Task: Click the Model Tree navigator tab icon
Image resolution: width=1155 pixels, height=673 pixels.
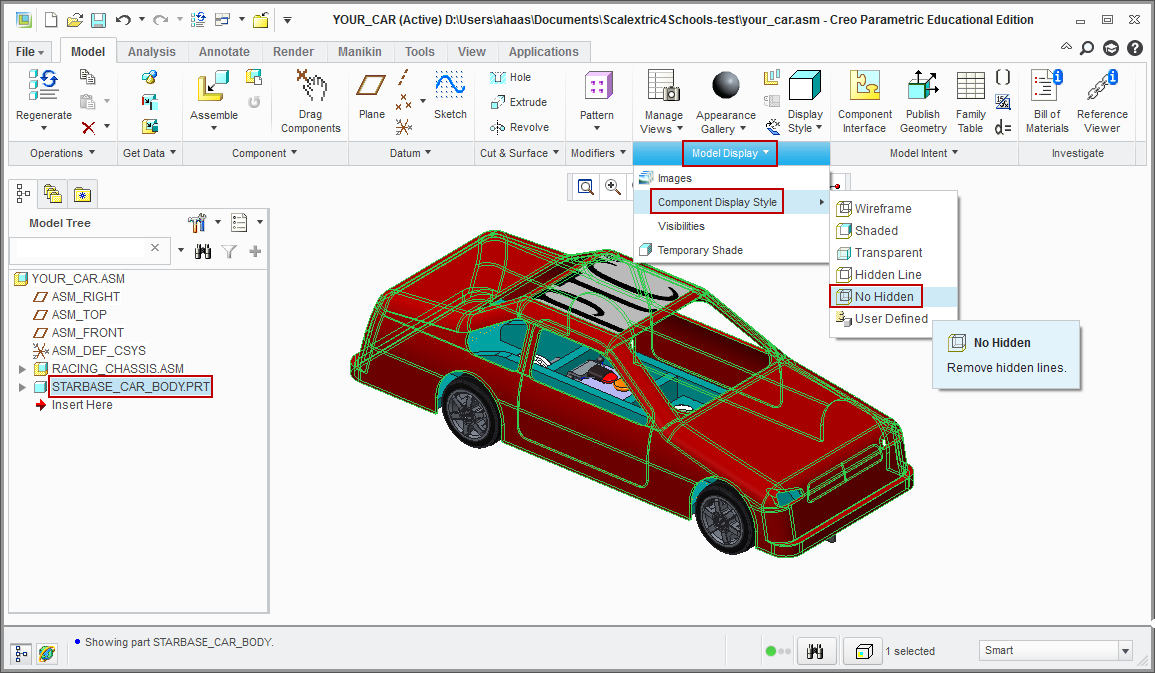Action: click(x=23, y=194)
